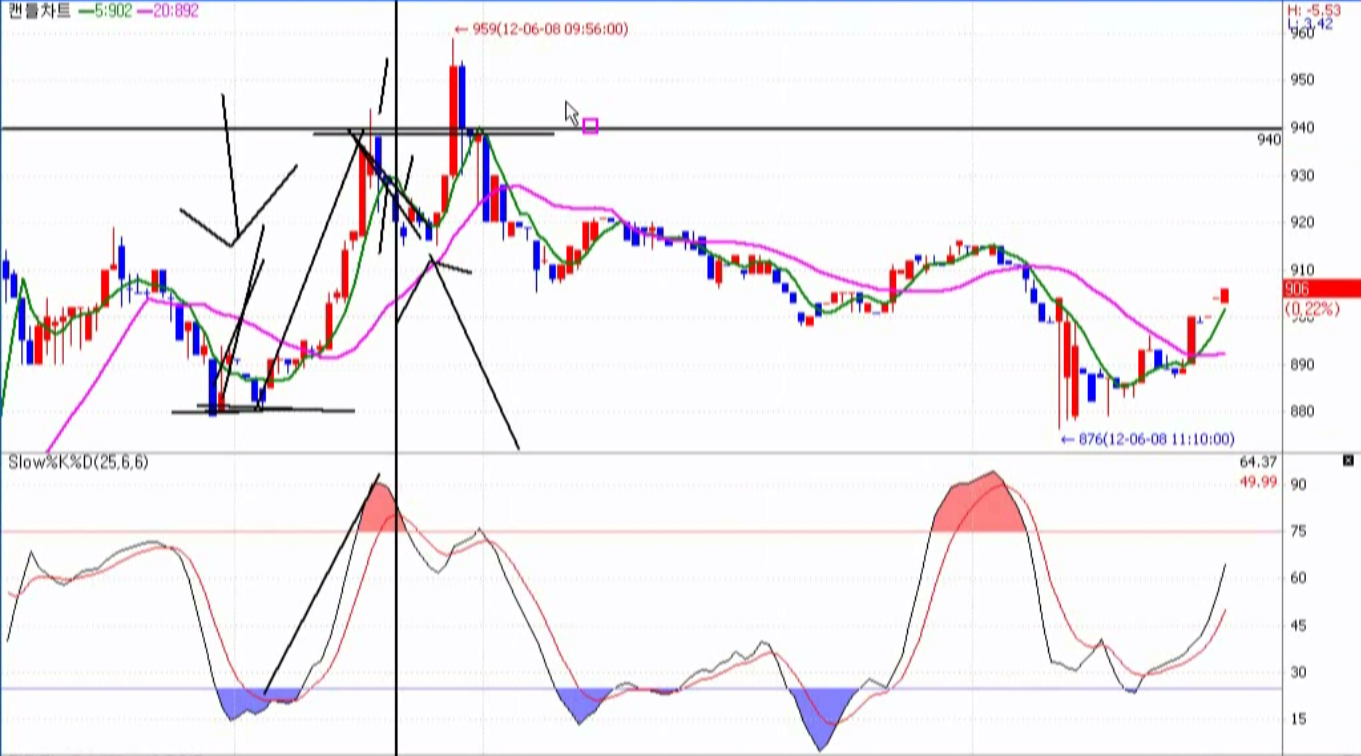Click the 15 level on stochastic axis

pos(1296,720)
